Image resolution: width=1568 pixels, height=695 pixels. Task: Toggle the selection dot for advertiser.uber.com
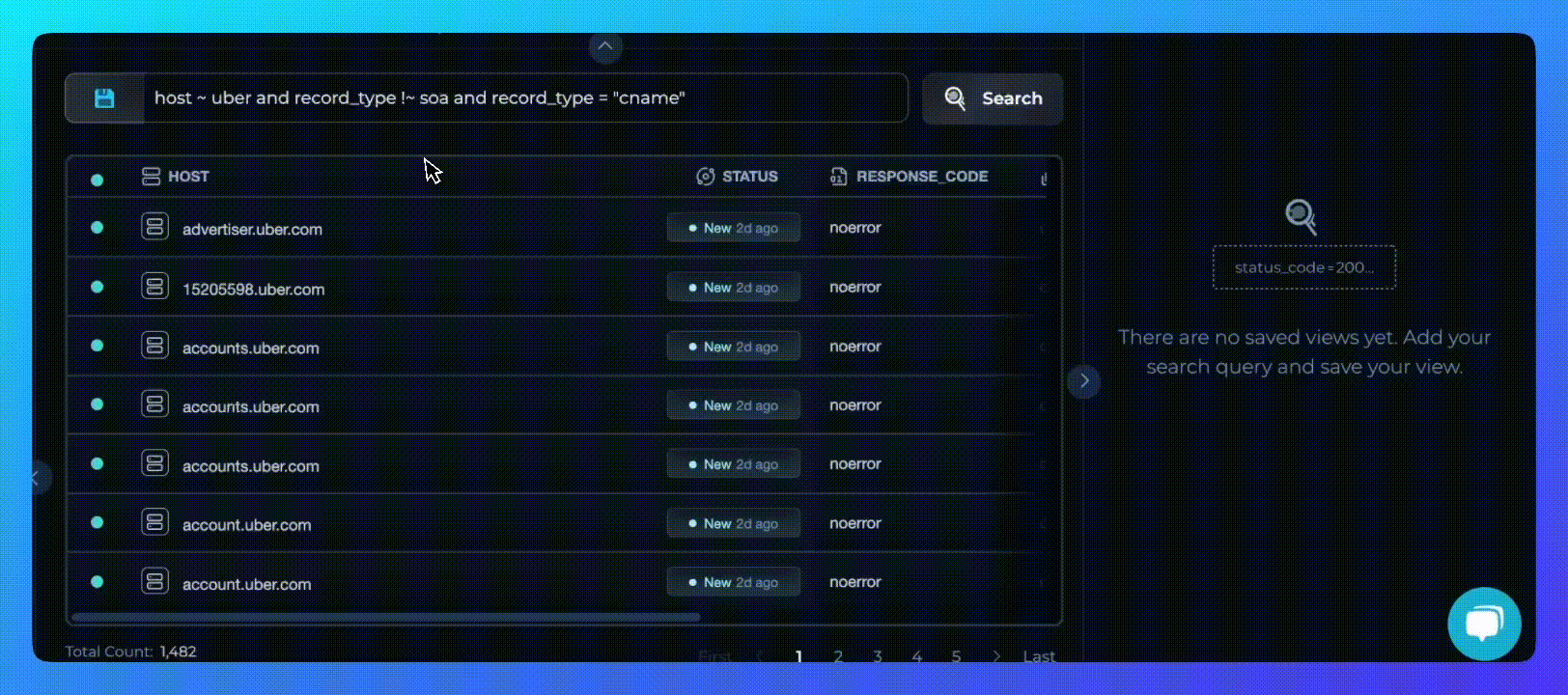97,228
